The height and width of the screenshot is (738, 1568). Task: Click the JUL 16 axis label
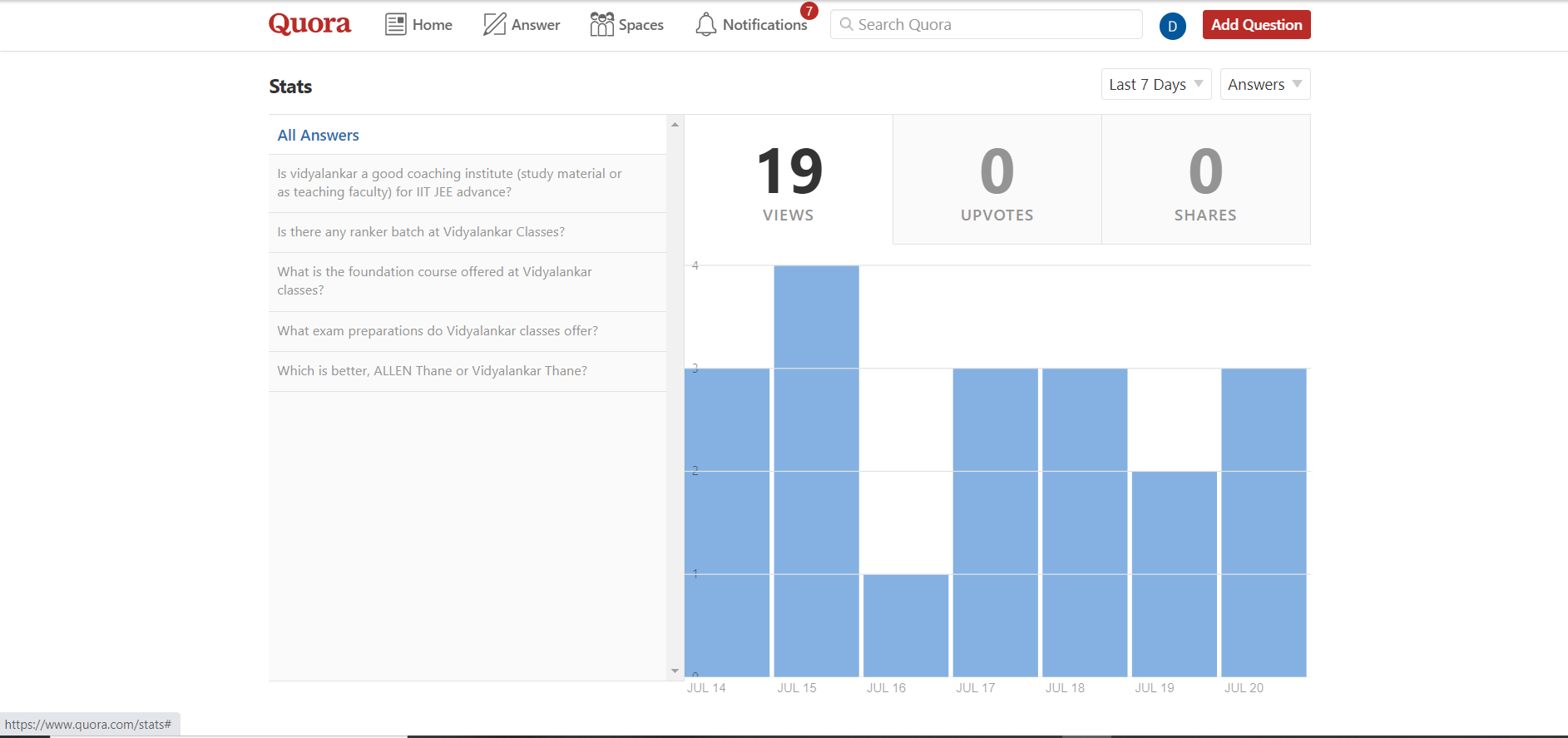pos(886,688)
